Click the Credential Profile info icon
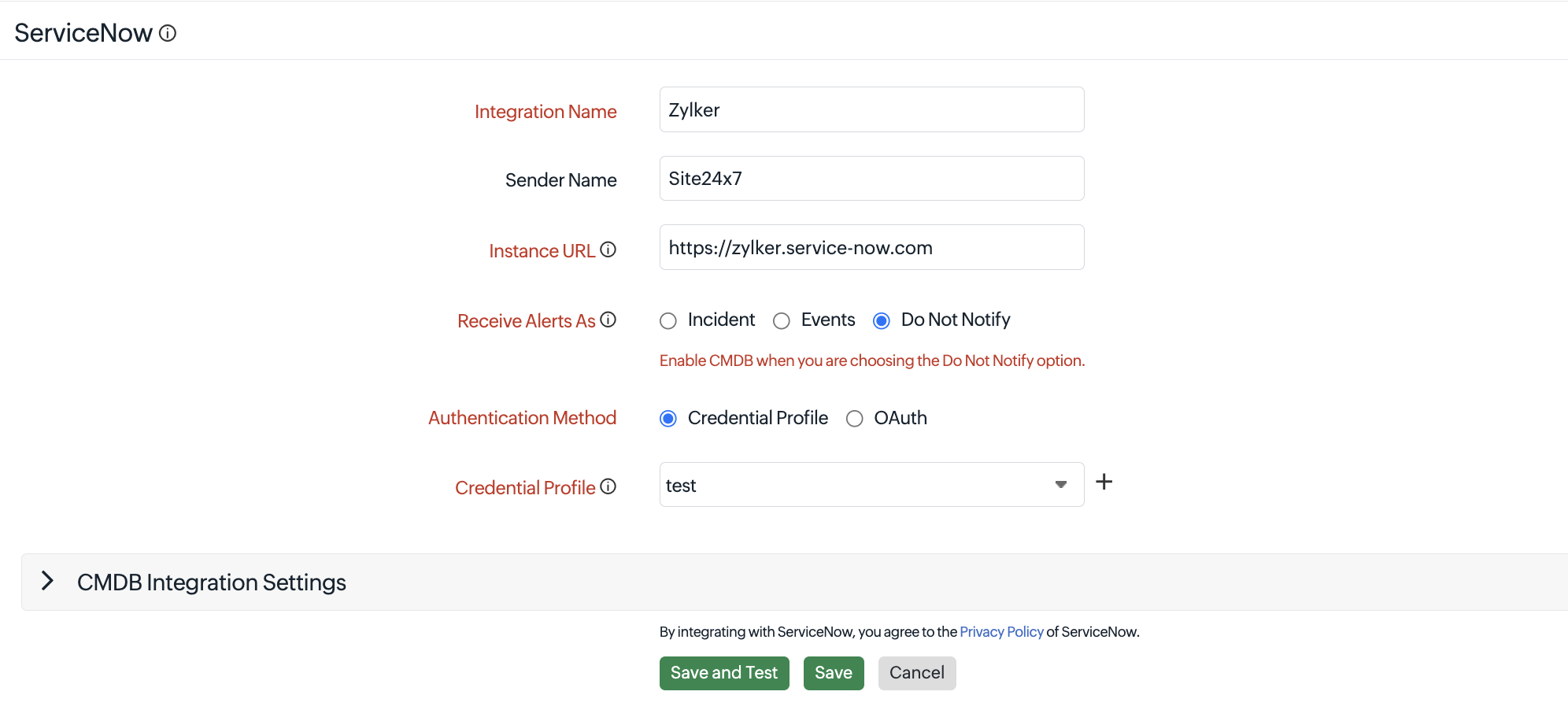Image resolution: width=1568 pixels, height=721 pixels. (608, 486)
